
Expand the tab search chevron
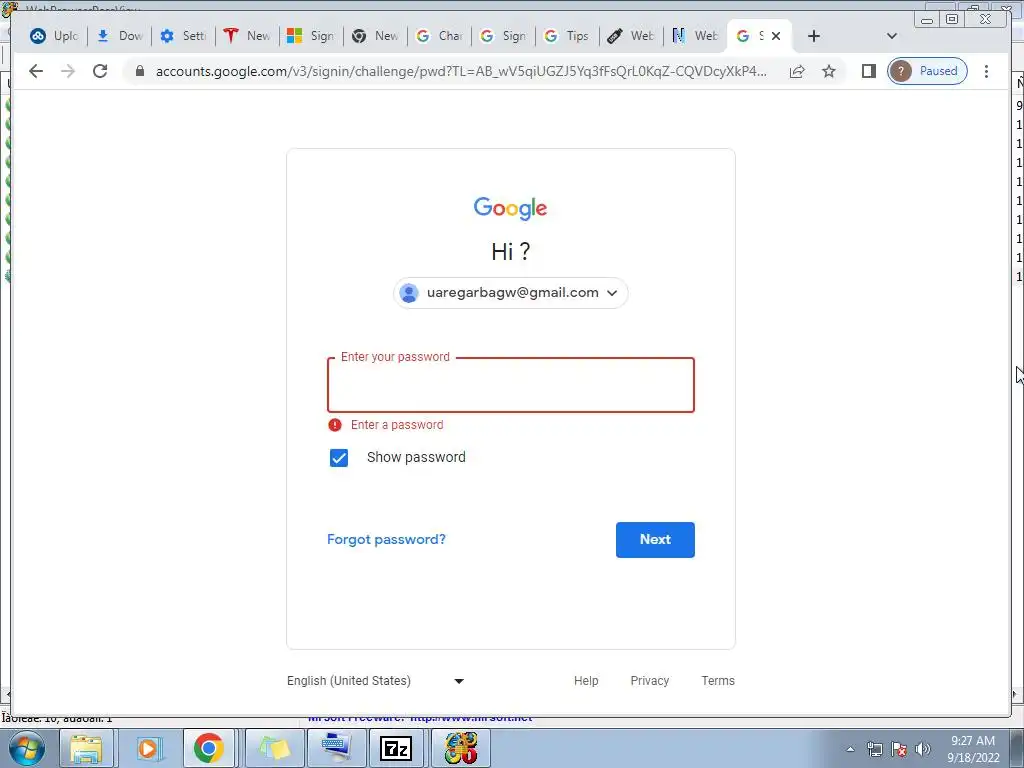[x=891, y=37]
